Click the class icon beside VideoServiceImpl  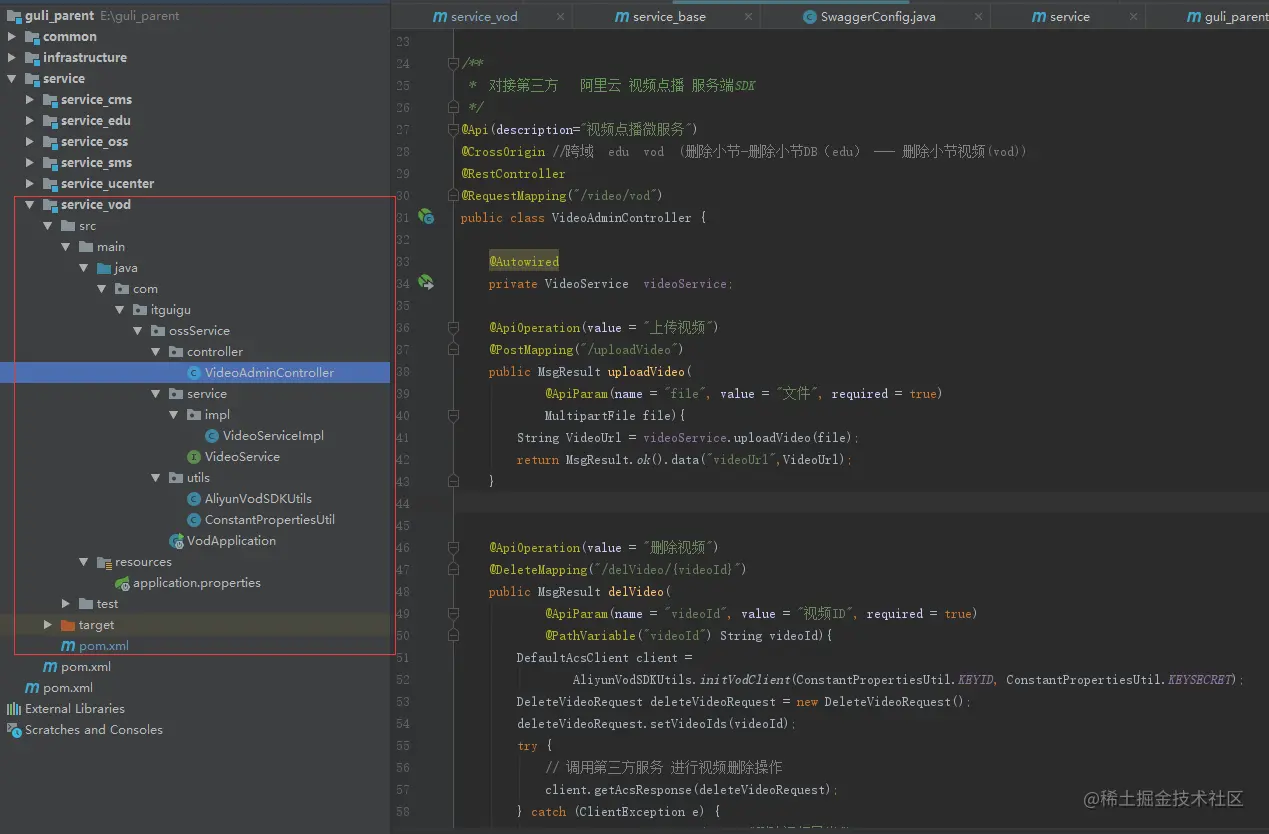212,435
